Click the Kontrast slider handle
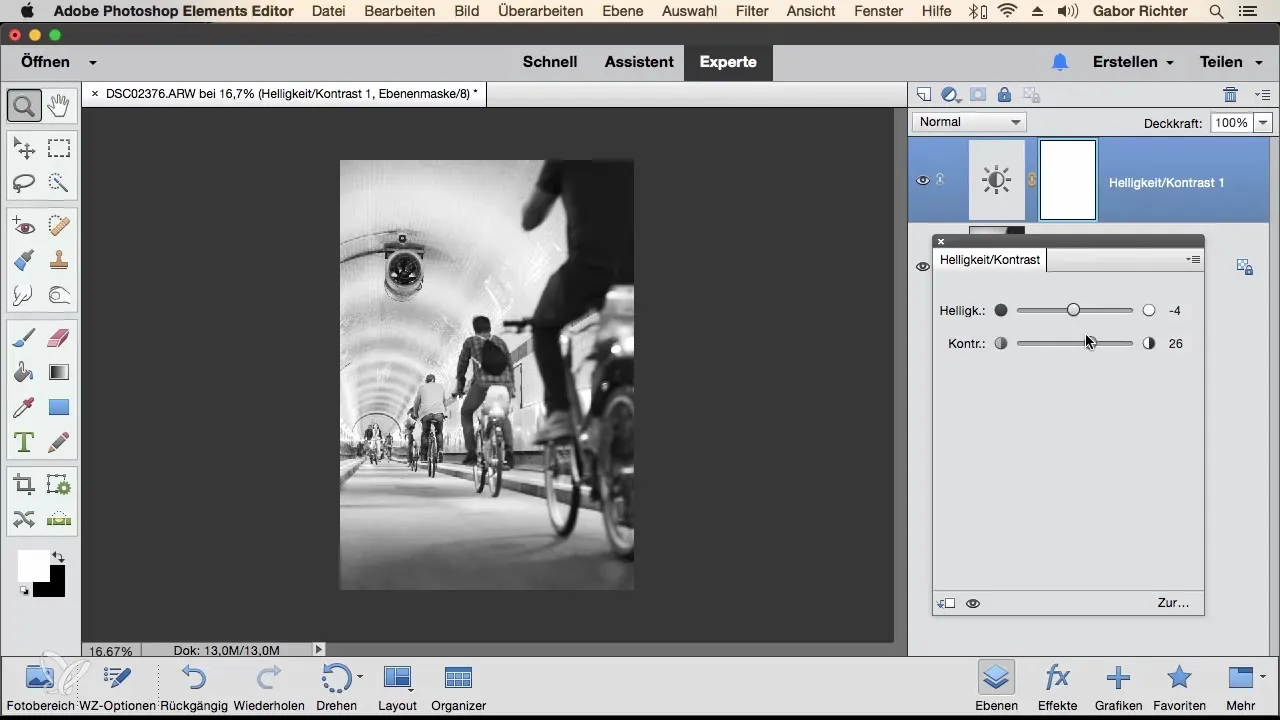 click(1089, 343)
